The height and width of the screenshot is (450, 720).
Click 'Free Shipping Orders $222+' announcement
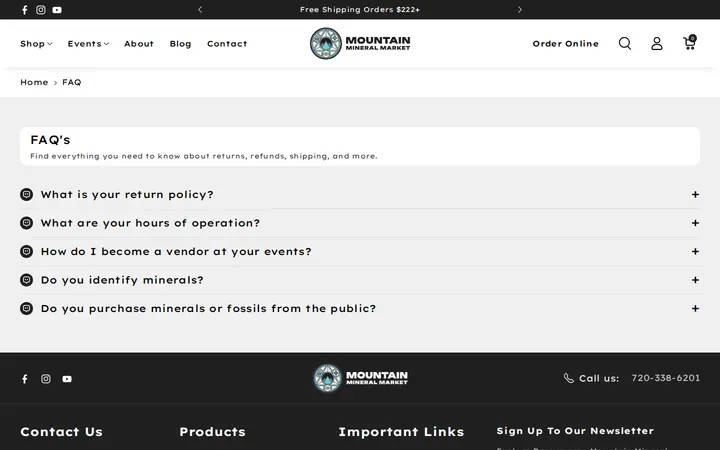point(360,9)
